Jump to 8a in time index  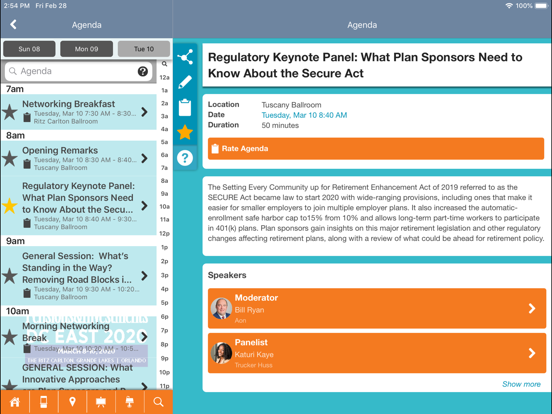point(164,181)
